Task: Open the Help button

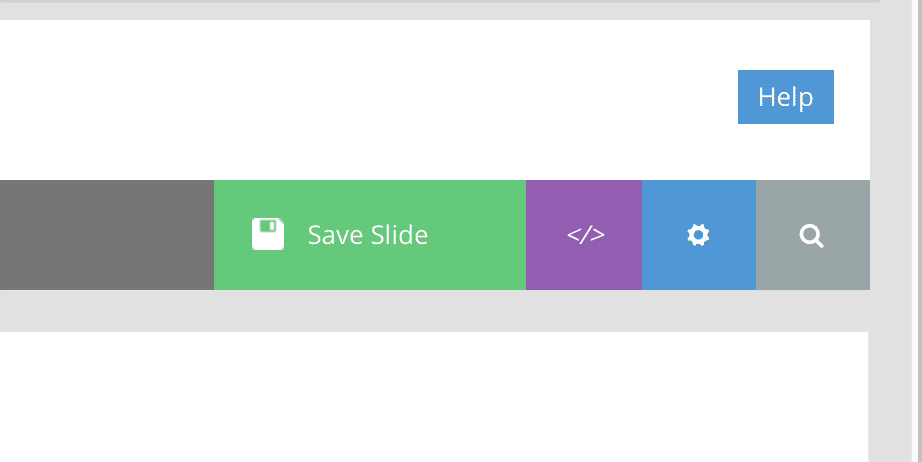Action: [x=786, y=97]
